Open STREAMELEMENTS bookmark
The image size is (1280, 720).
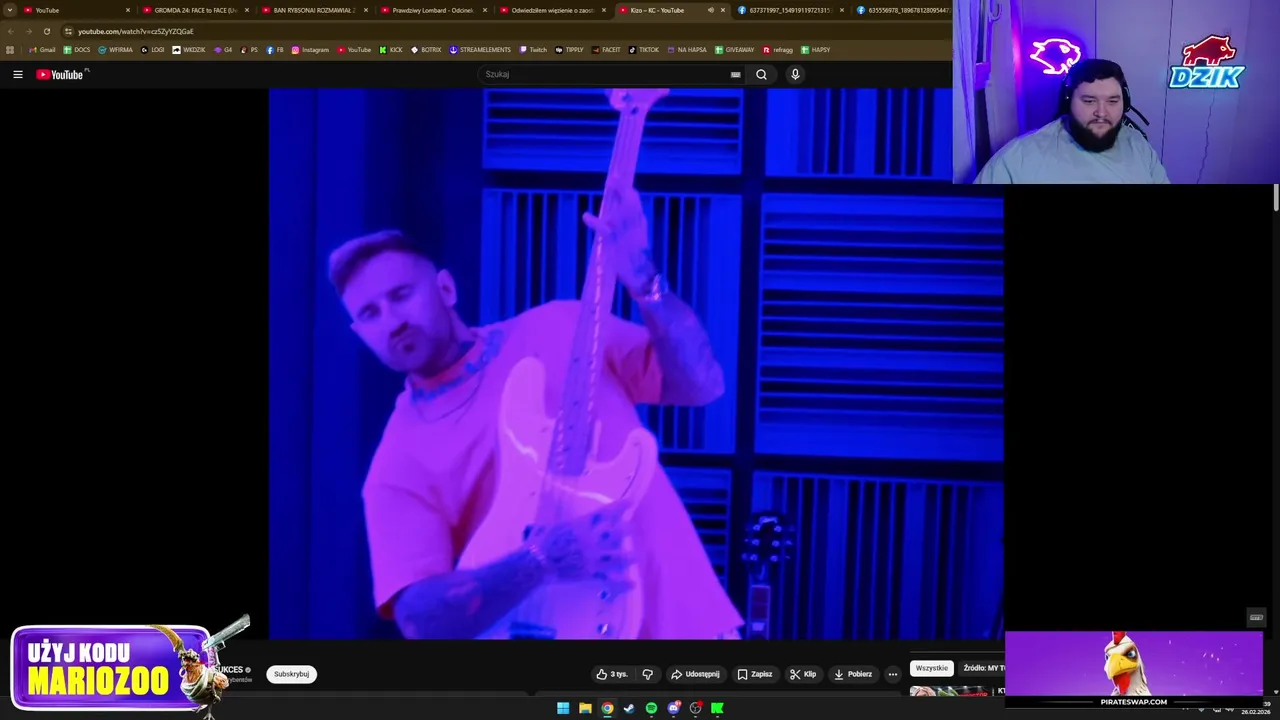coord(480,50)
